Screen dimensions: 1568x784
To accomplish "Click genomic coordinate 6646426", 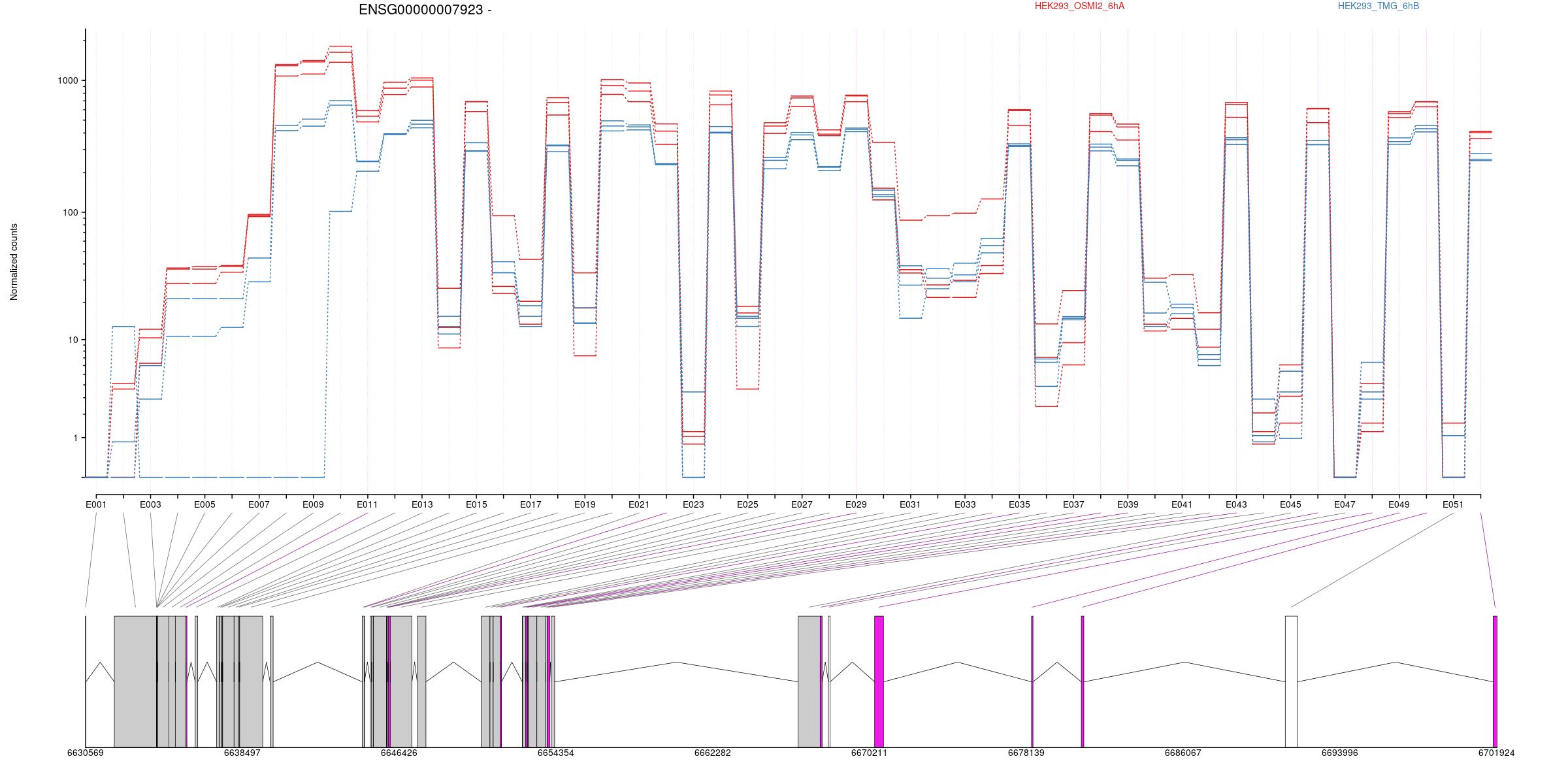I will pyautogui.click(x=399, y=753).
